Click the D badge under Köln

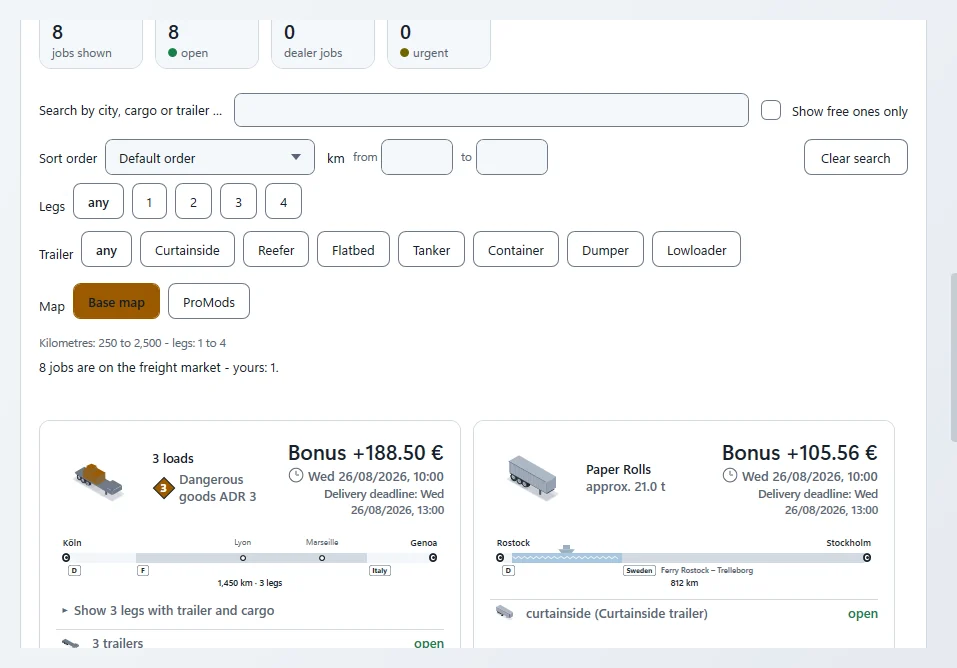pos(74,570)
